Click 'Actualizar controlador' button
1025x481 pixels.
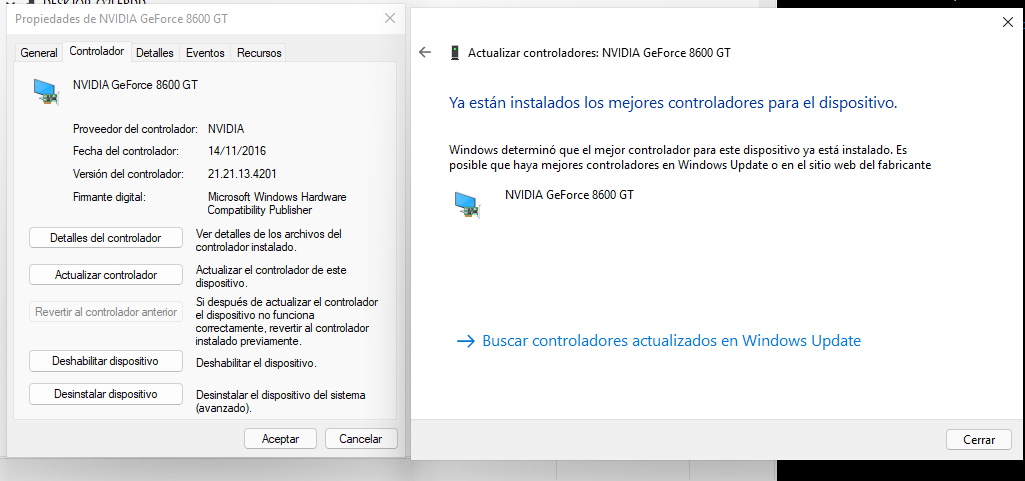[106, 275]
